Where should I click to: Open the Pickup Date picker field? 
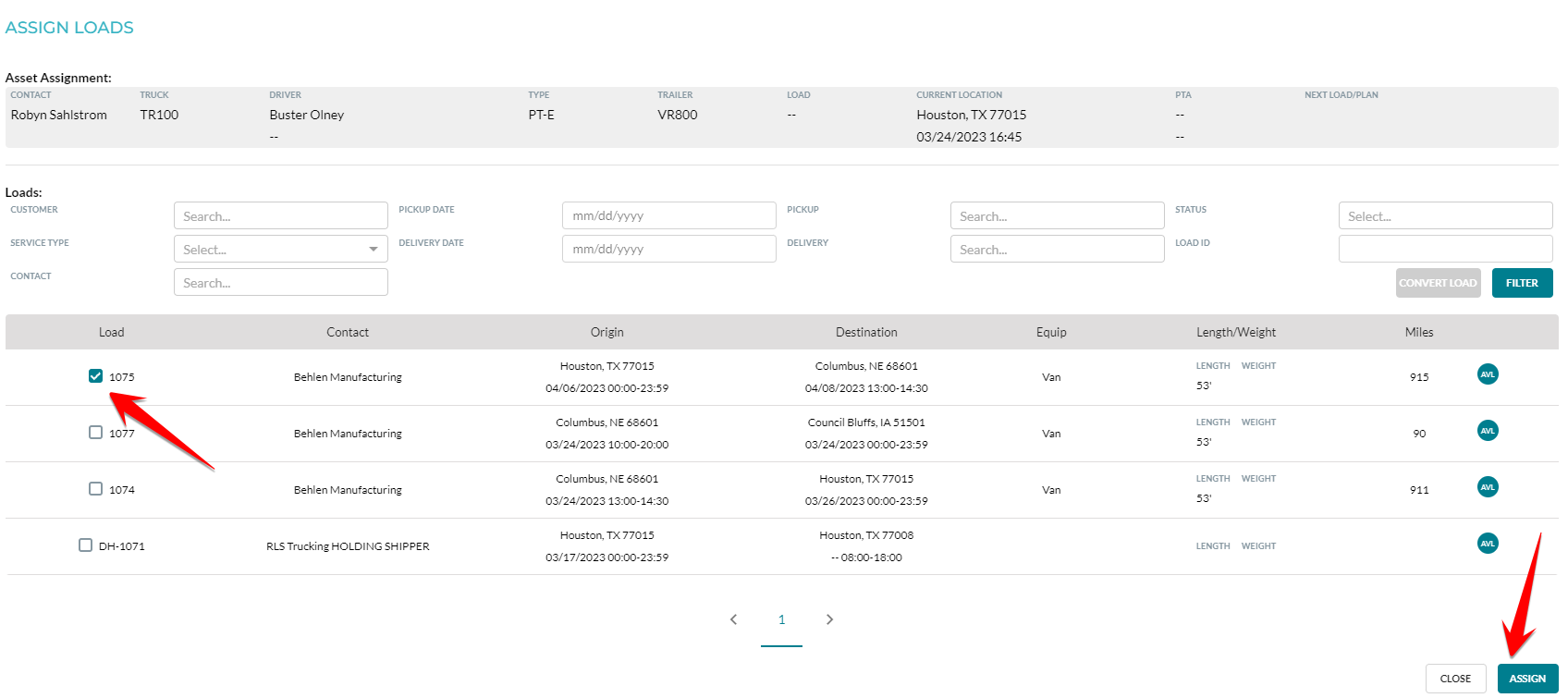click(668, 215)
